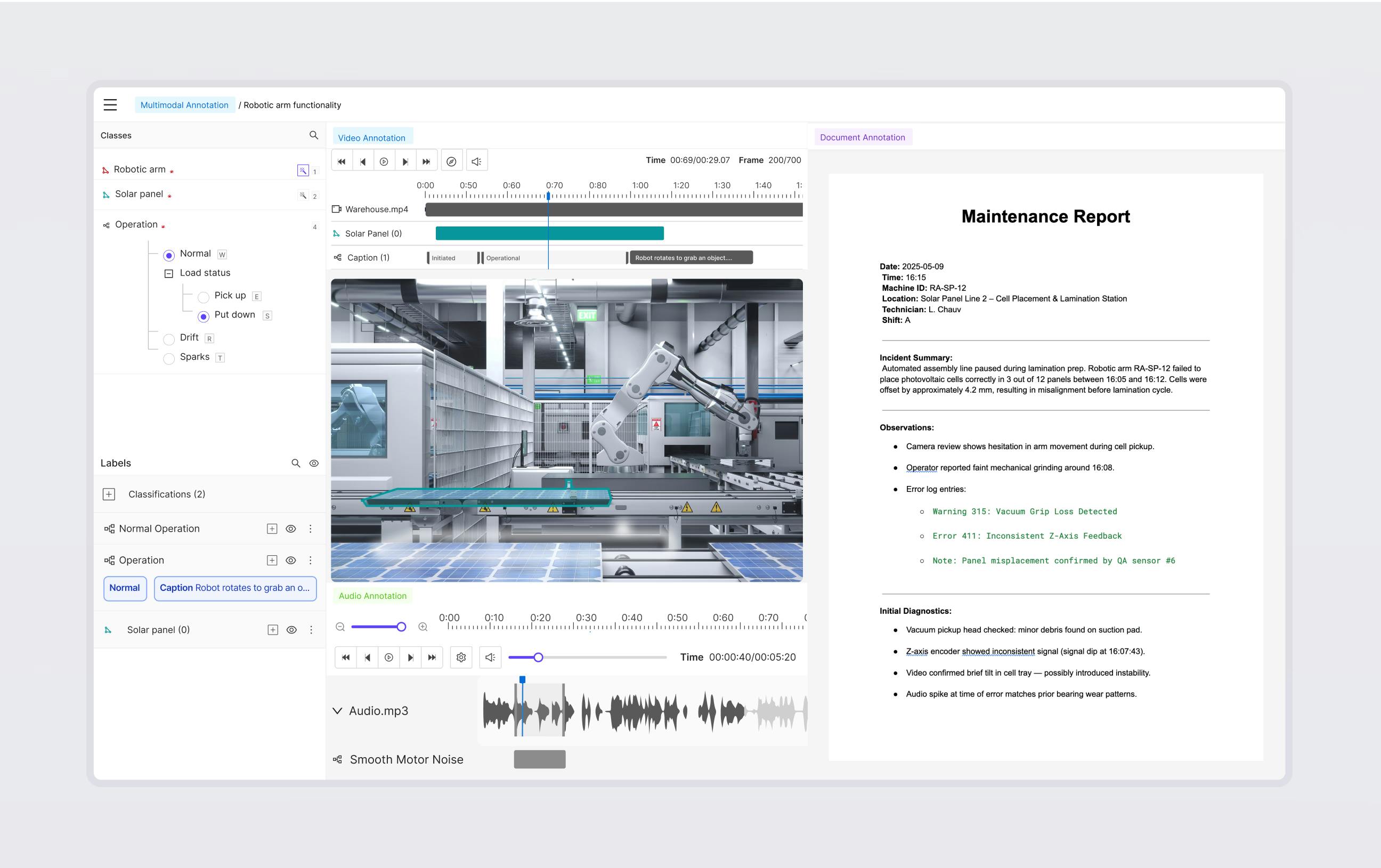
Task: Zoom out the audio timeline
Action: coord(340,627)
